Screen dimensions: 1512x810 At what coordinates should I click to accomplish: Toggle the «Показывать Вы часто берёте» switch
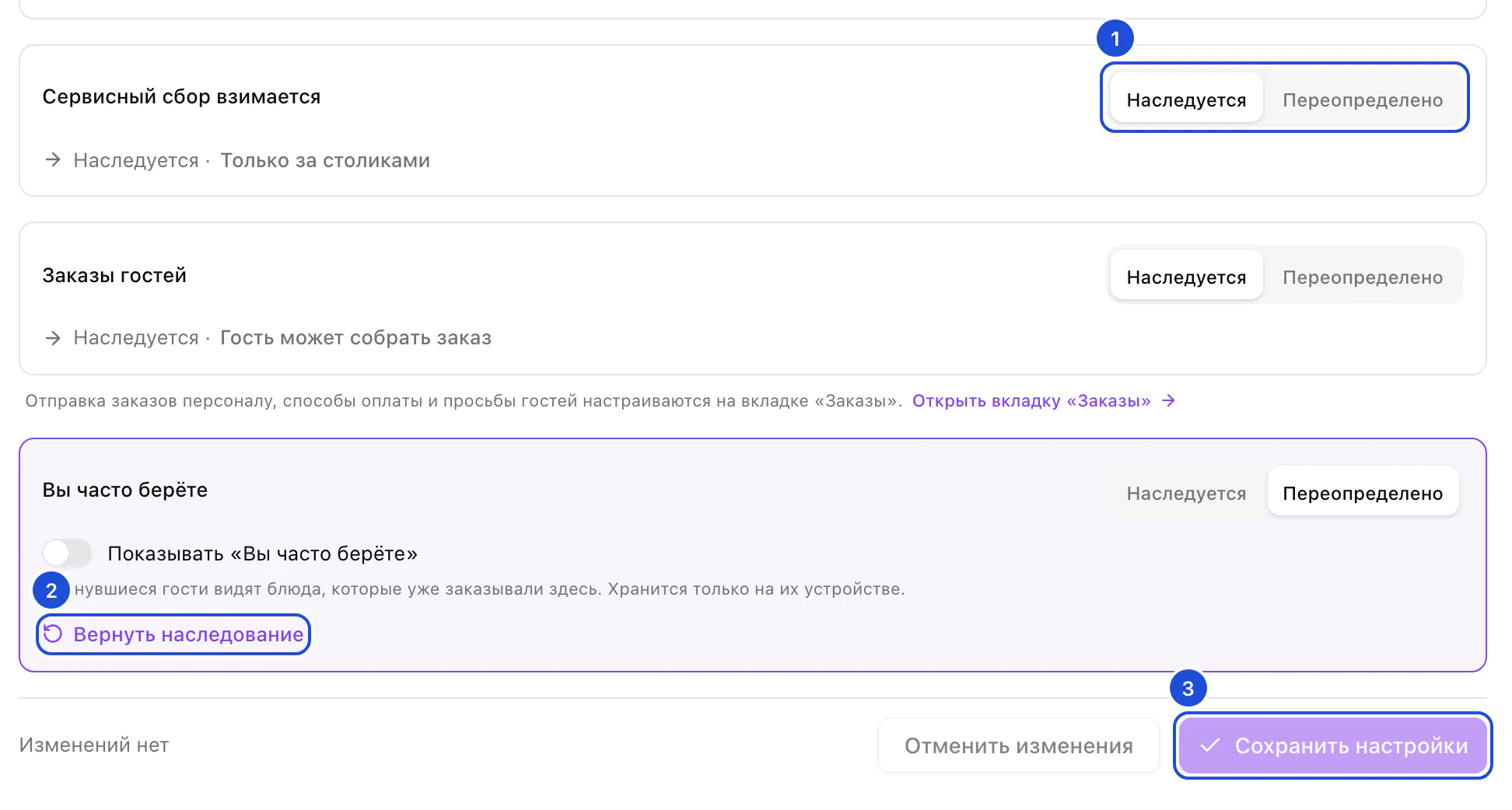tap(67, 553)
